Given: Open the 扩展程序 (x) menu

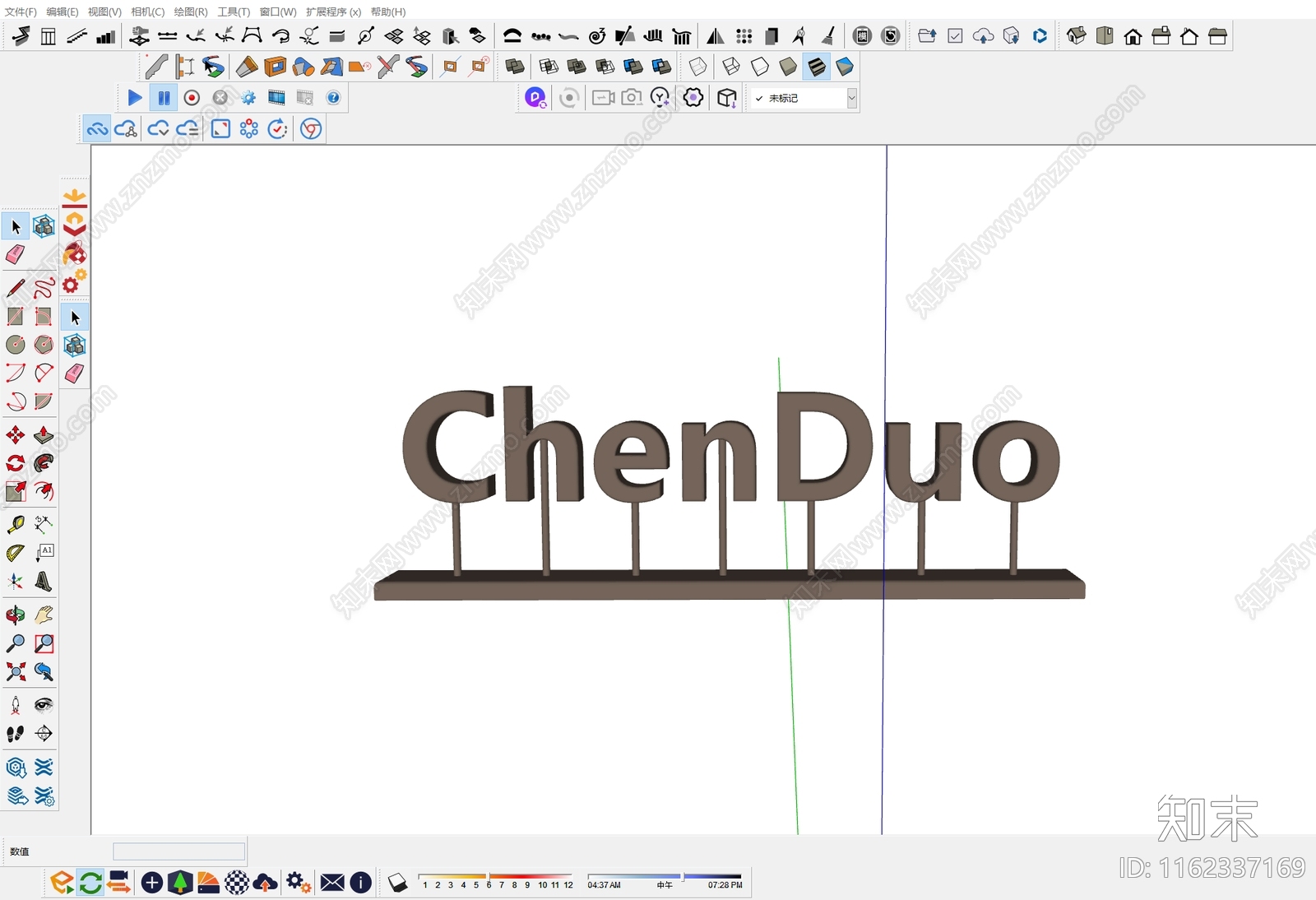Looking at the screenshot, I should [x=333, y=12].
